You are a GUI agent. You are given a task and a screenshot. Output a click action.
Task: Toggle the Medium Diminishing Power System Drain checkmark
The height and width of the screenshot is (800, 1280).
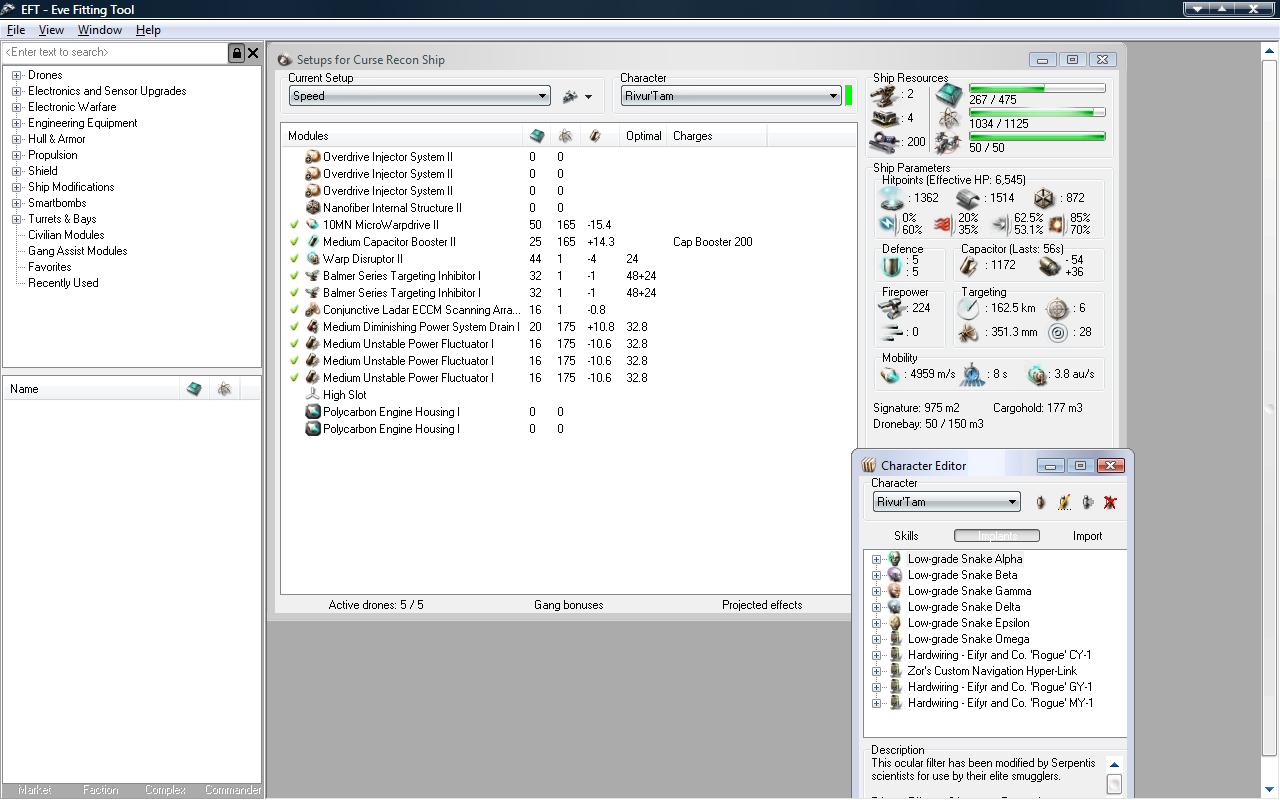point(294,327)
